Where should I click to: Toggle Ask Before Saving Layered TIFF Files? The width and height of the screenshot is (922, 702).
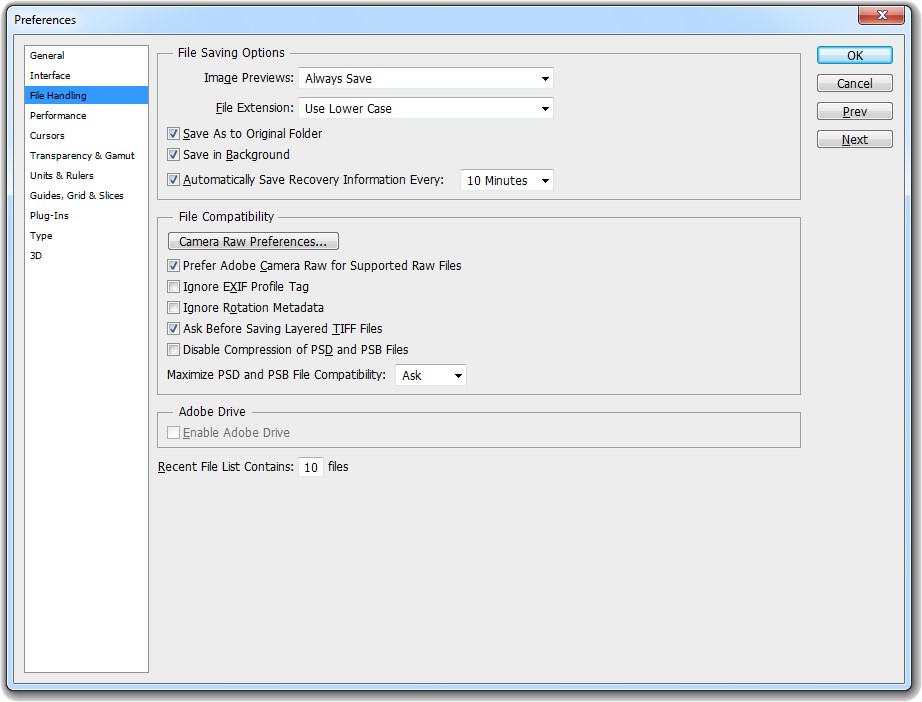[x=174, y=329]
